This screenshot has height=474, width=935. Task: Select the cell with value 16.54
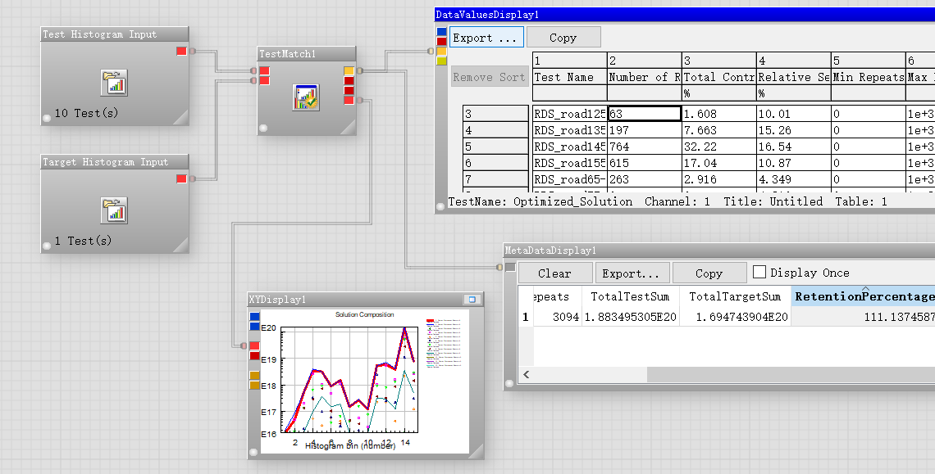pyautogui.click(x=793, y=147)
